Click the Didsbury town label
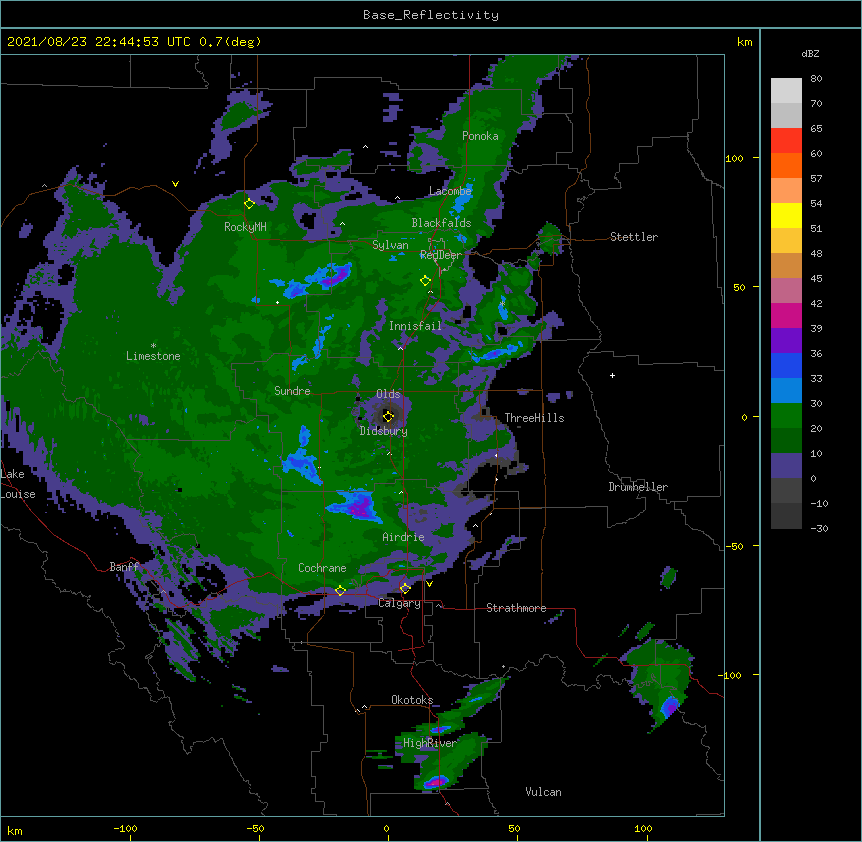Screen dimensions: 862x842 (384, 431)
